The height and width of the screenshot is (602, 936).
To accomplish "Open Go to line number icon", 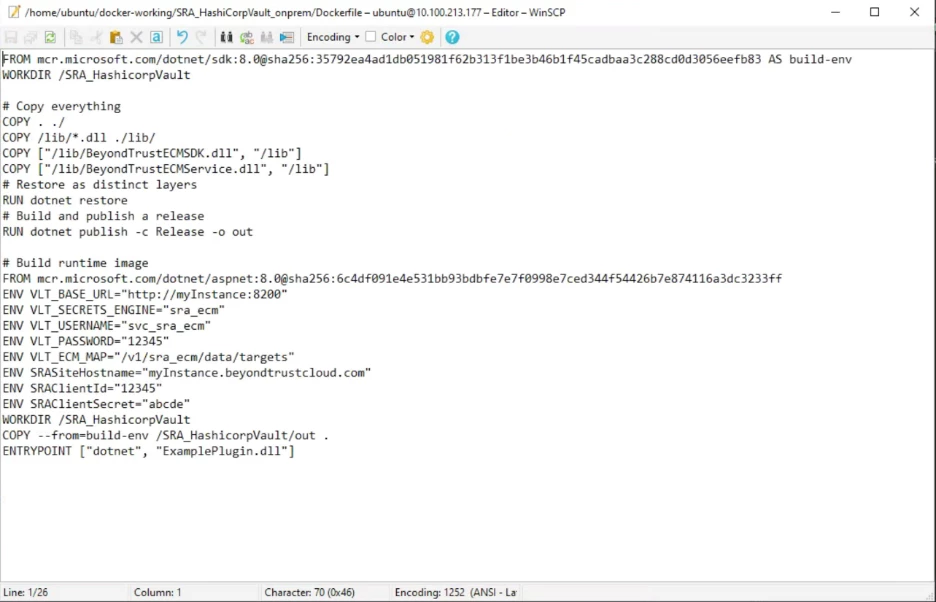I will 287,37.
